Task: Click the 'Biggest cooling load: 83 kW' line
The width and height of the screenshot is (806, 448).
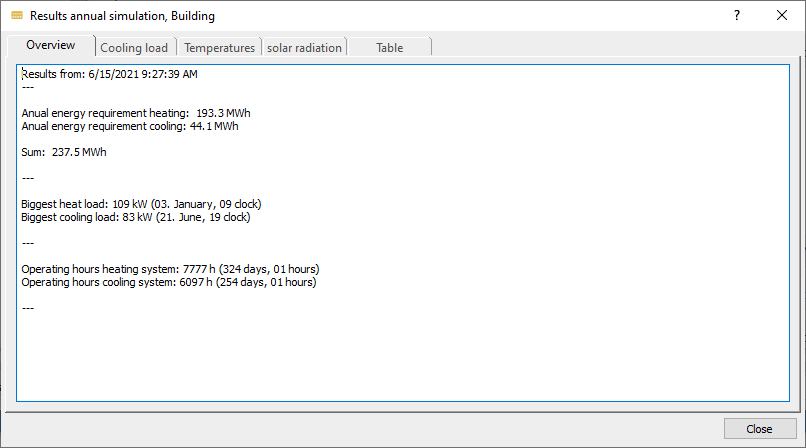Action: tap(136, 217)
